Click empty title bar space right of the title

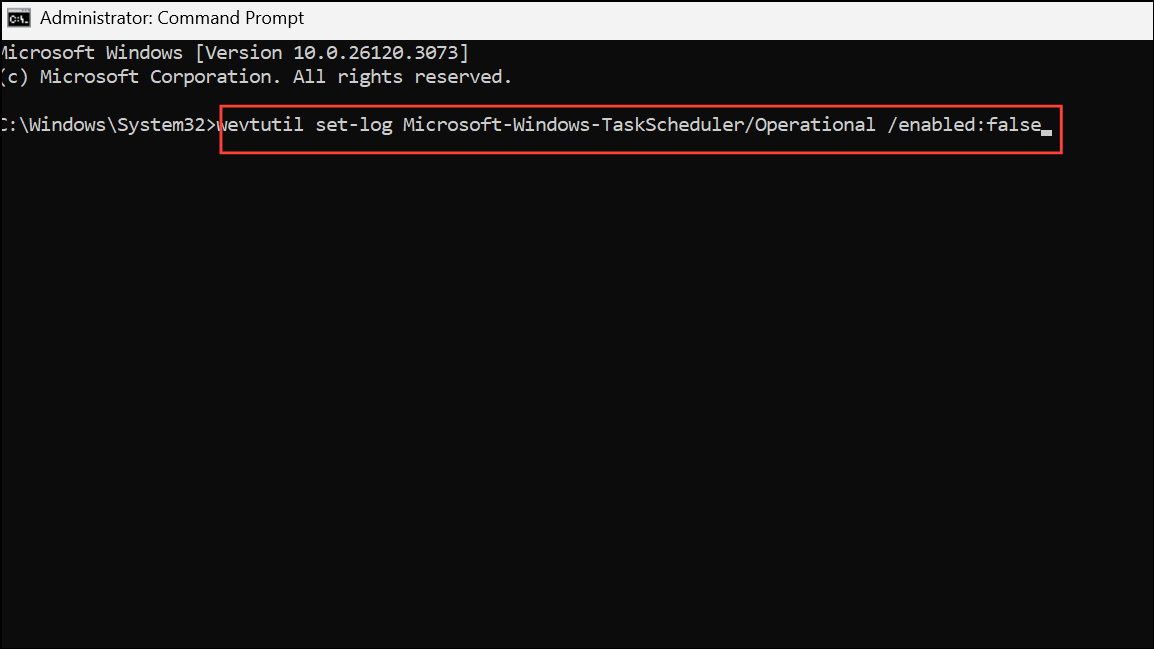click(x=729, y=19)
